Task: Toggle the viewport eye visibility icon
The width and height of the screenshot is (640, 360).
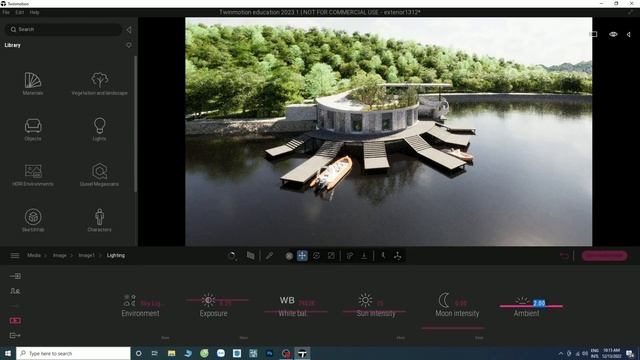Action: (x=613, y=34)
